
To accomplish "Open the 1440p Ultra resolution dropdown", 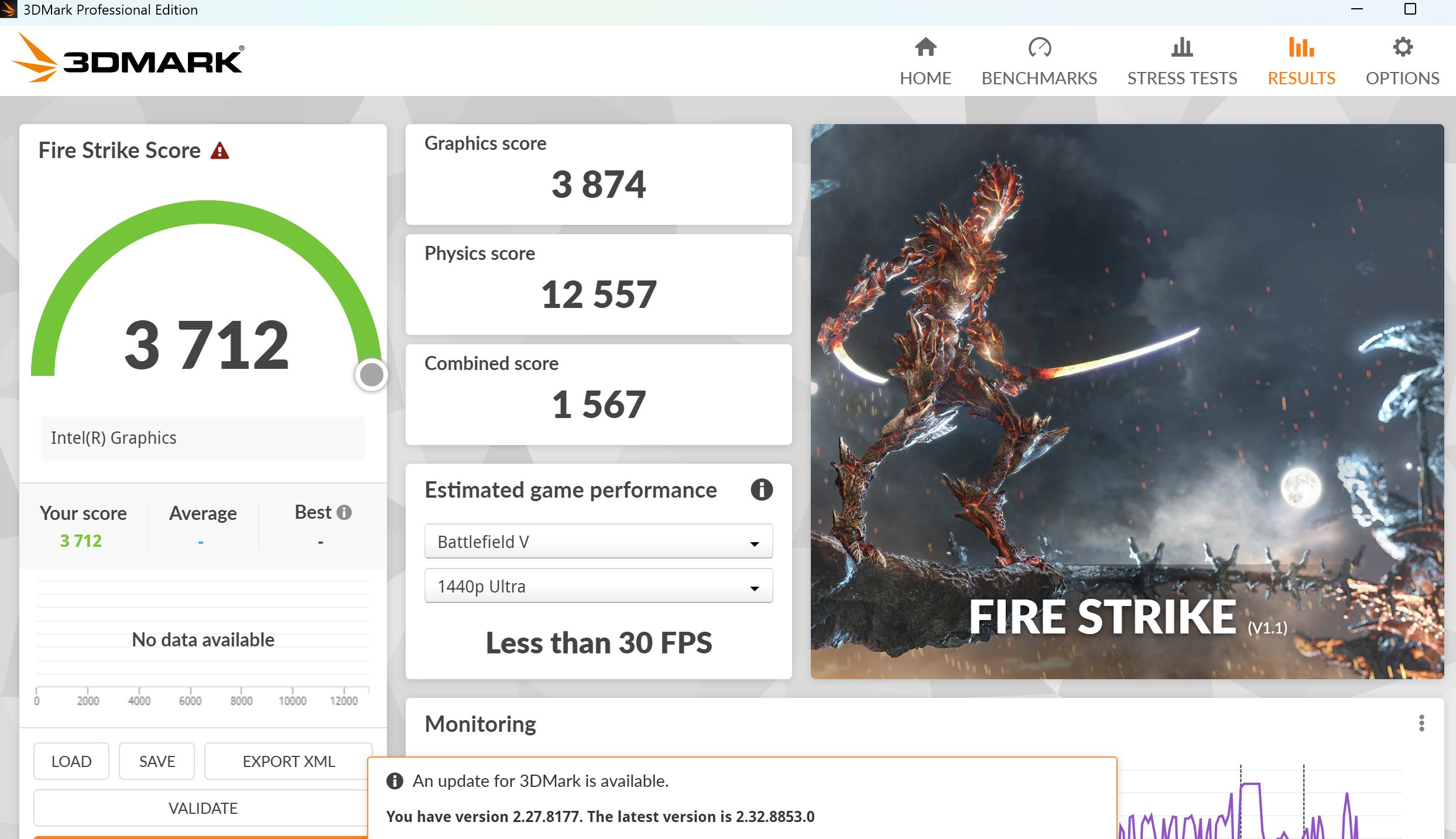I will (597, 586).
